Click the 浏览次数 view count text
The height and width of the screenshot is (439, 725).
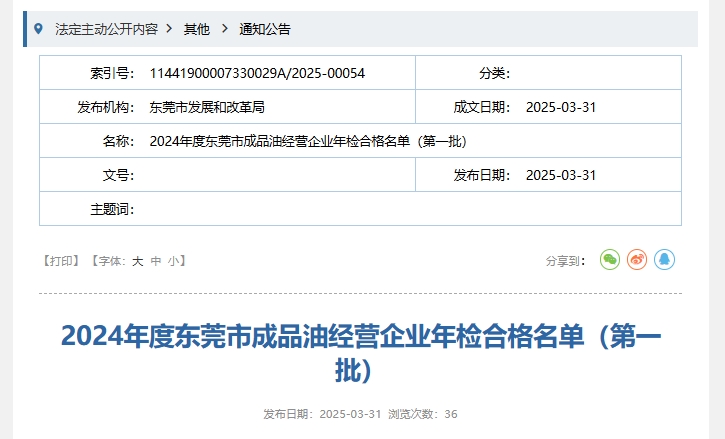click(x=422, y=414)
